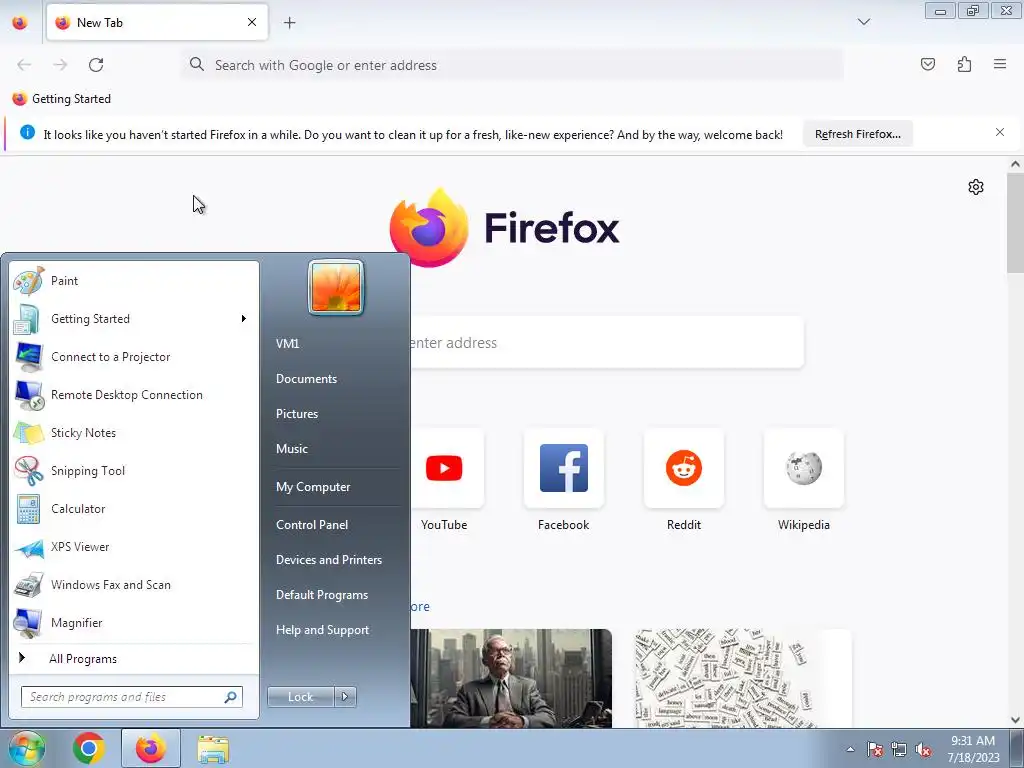Click the Action Center flag icon
Image resolution: width=1024 pixels, height=768 pixels.
coord(875,749)
